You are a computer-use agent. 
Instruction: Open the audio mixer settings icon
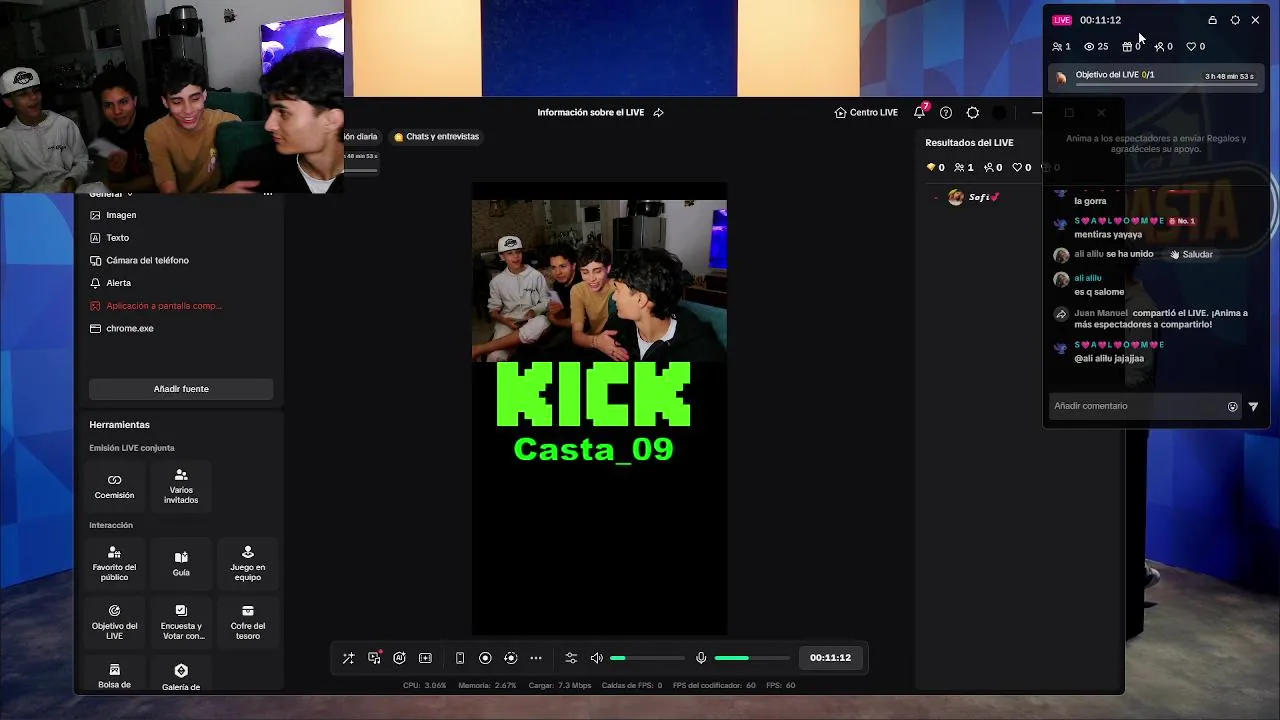tap(571, 658)
